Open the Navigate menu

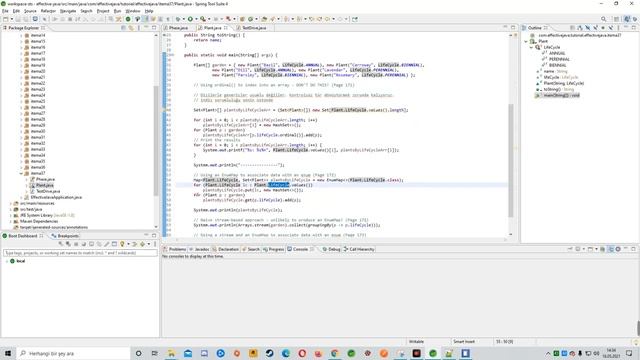pos(68,11)
